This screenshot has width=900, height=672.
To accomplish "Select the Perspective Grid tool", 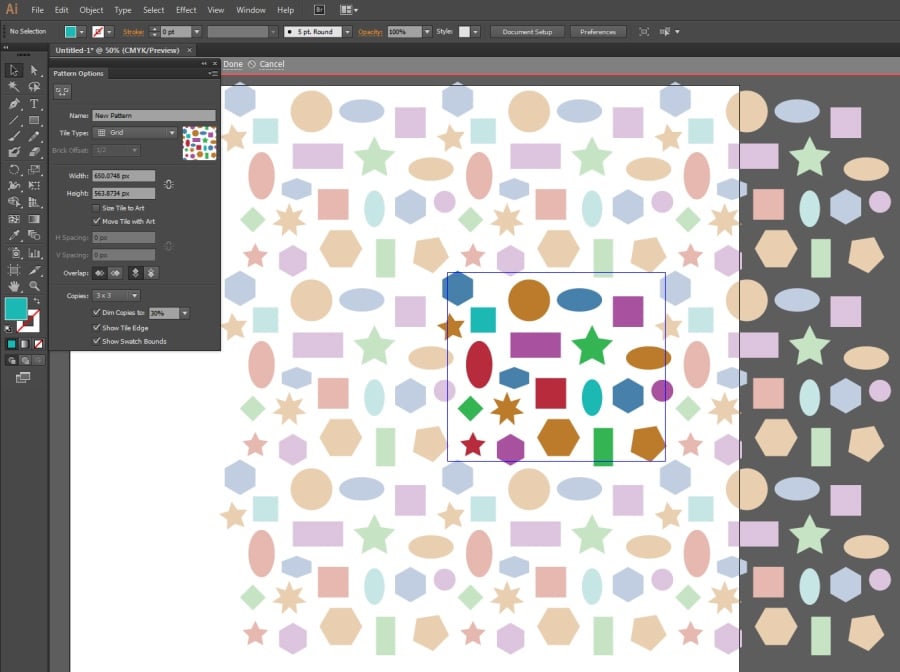I will coord(34,202).
